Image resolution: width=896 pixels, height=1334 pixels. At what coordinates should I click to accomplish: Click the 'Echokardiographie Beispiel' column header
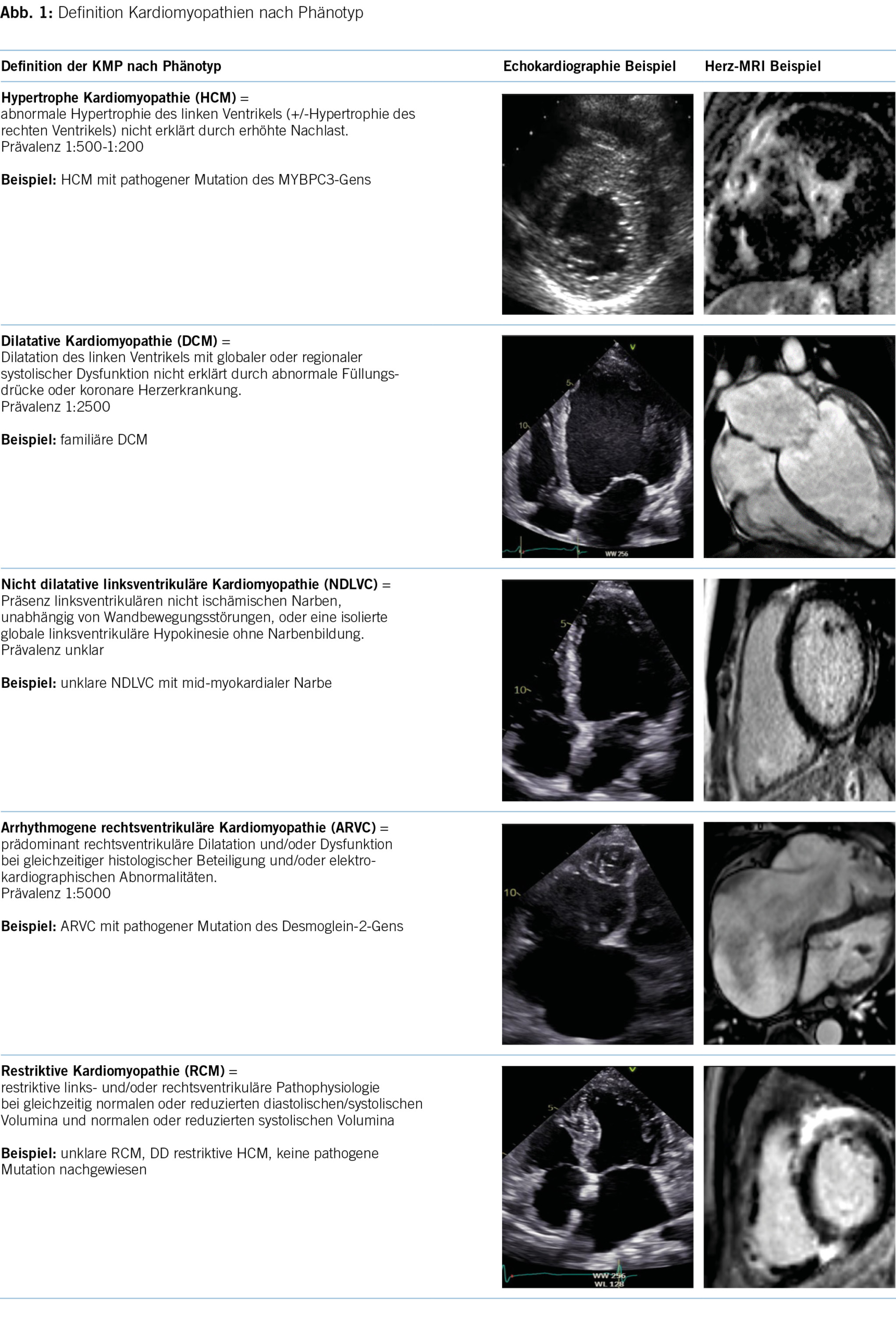[589, 66]
